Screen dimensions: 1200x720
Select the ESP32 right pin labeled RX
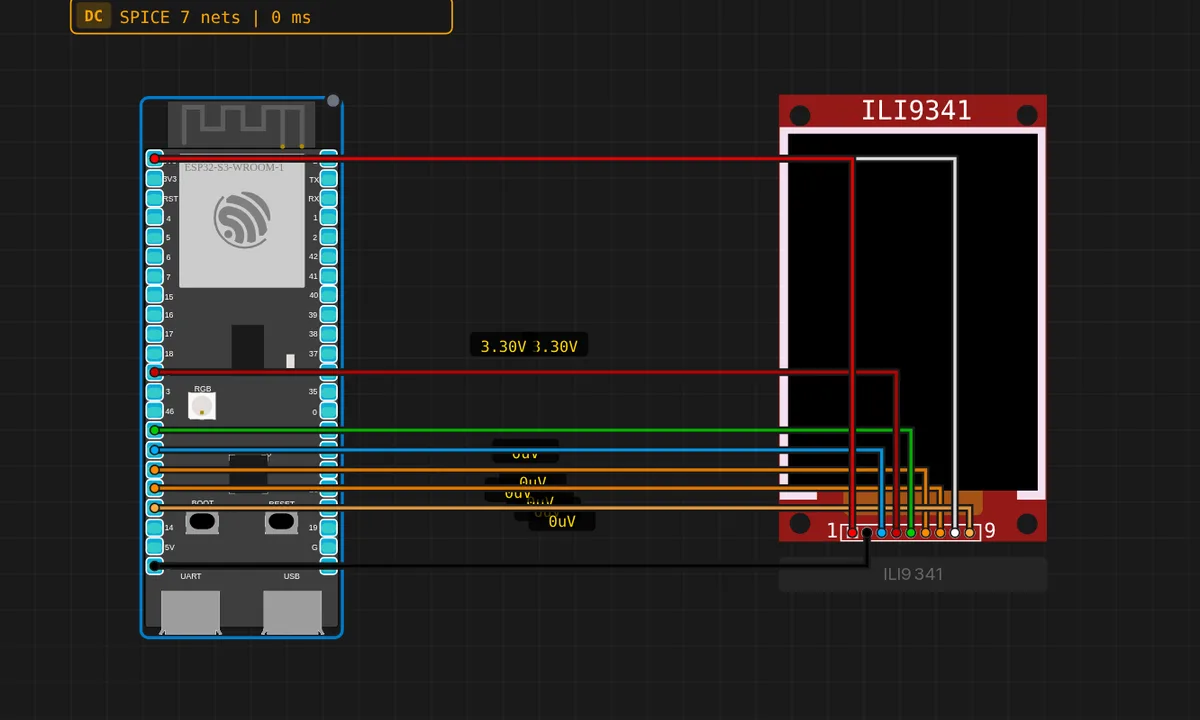tap(329, 198)
